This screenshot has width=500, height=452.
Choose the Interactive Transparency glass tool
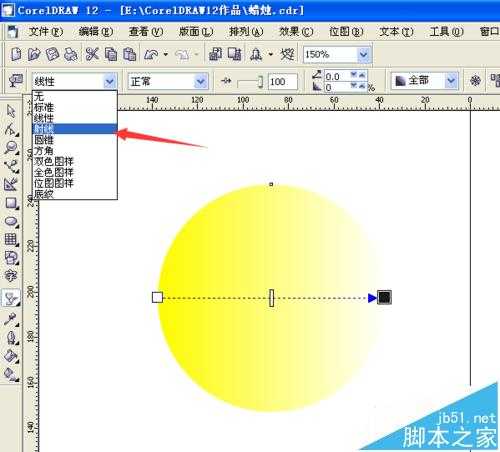pyautogui.click(x=11, y=298)
